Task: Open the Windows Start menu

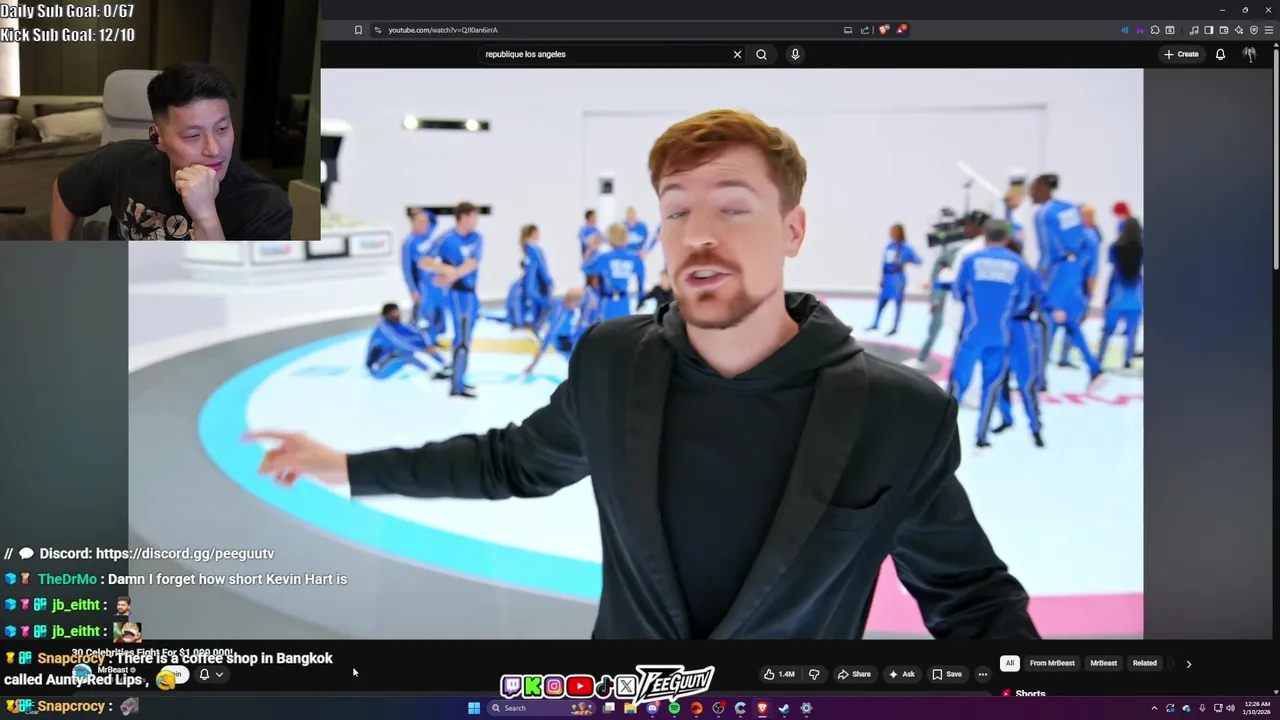Action: (474, 708)
